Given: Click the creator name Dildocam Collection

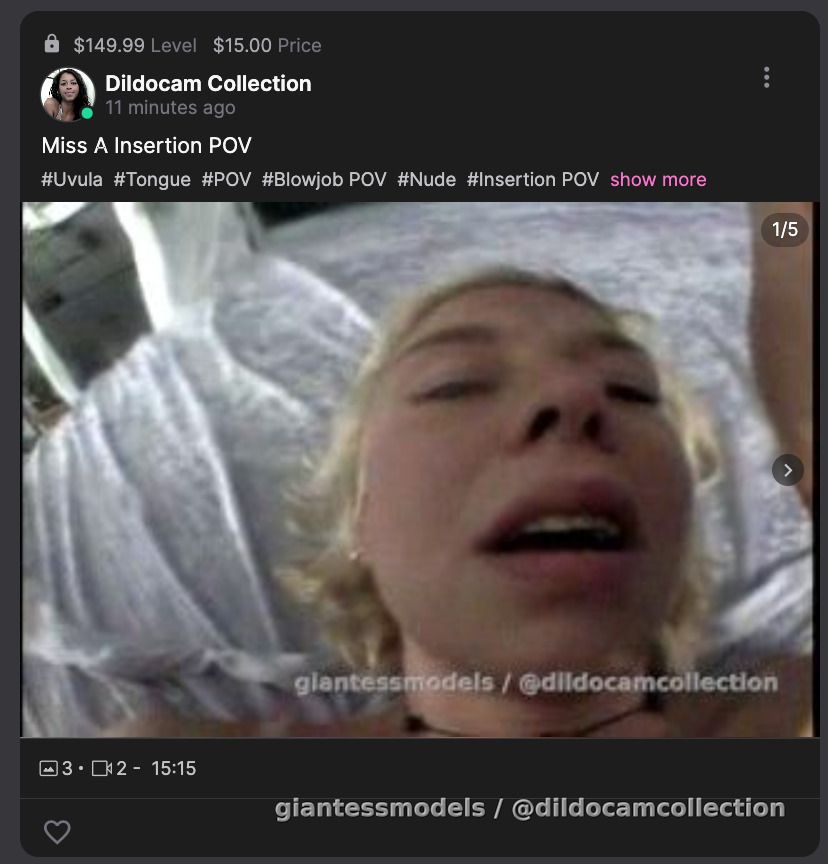Looking at the screenshot, I should tap(209, 83).
